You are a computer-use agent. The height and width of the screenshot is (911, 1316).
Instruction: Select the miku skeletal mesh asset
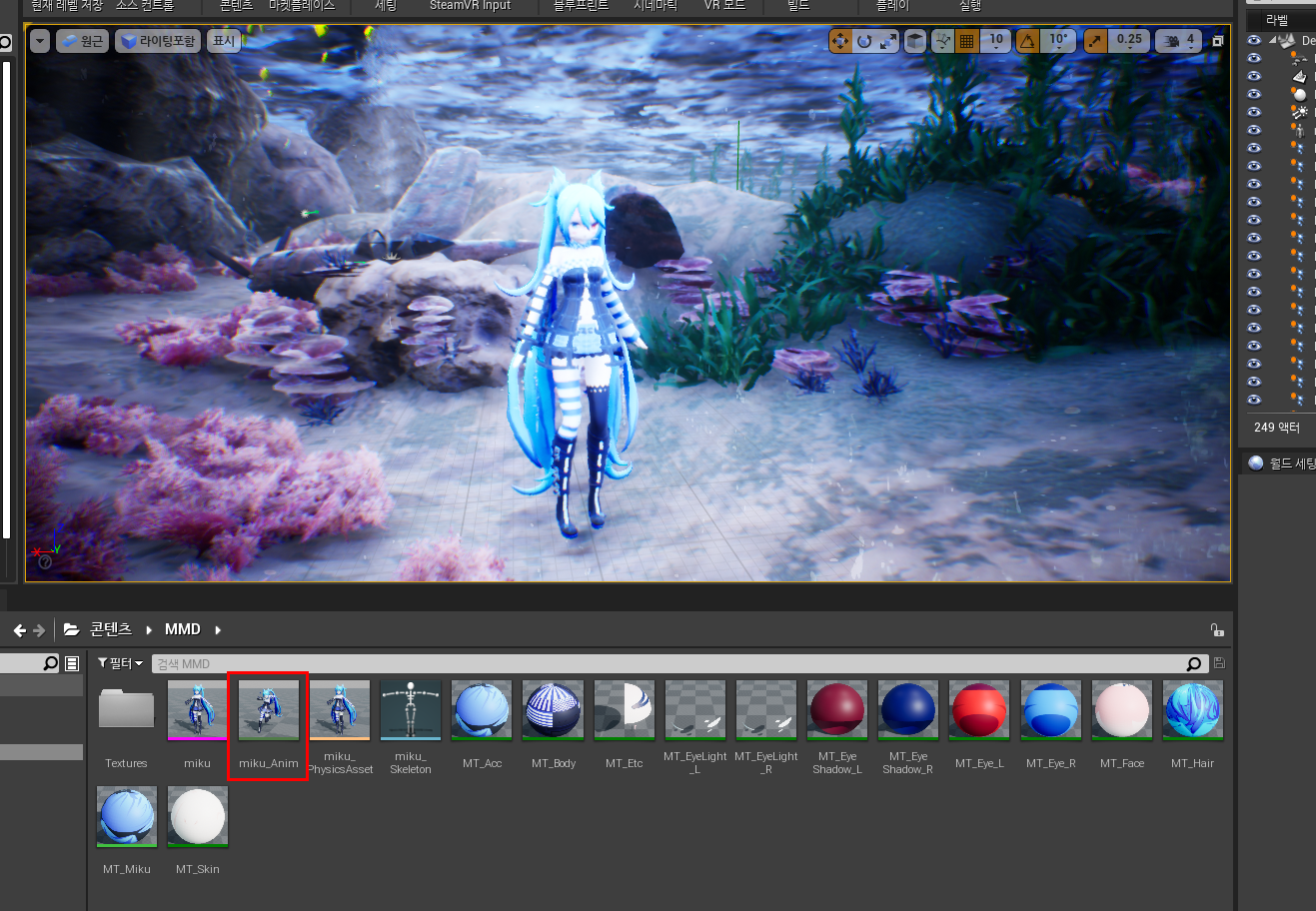pyautogui.click(x=197, y=726)
